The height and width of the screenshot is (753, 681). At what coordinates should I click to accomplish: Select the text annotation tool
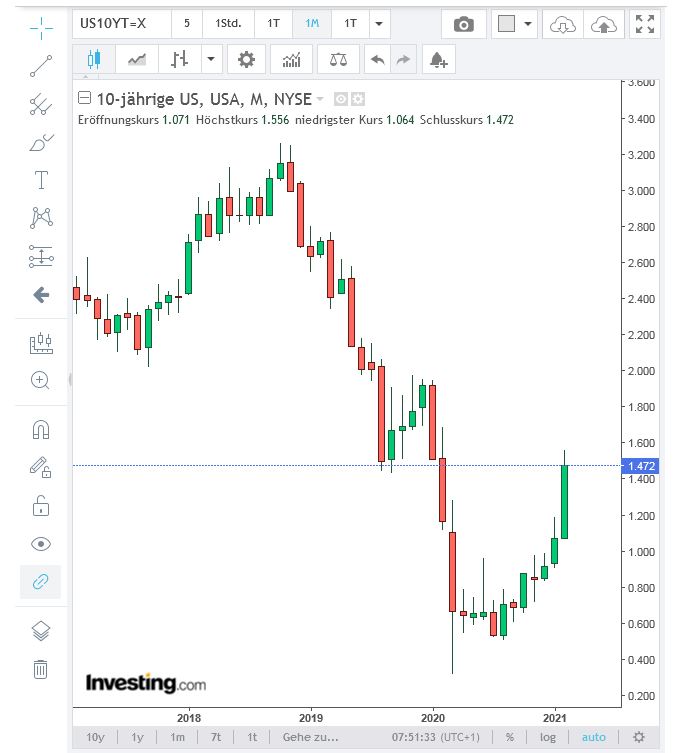(41, 180)
